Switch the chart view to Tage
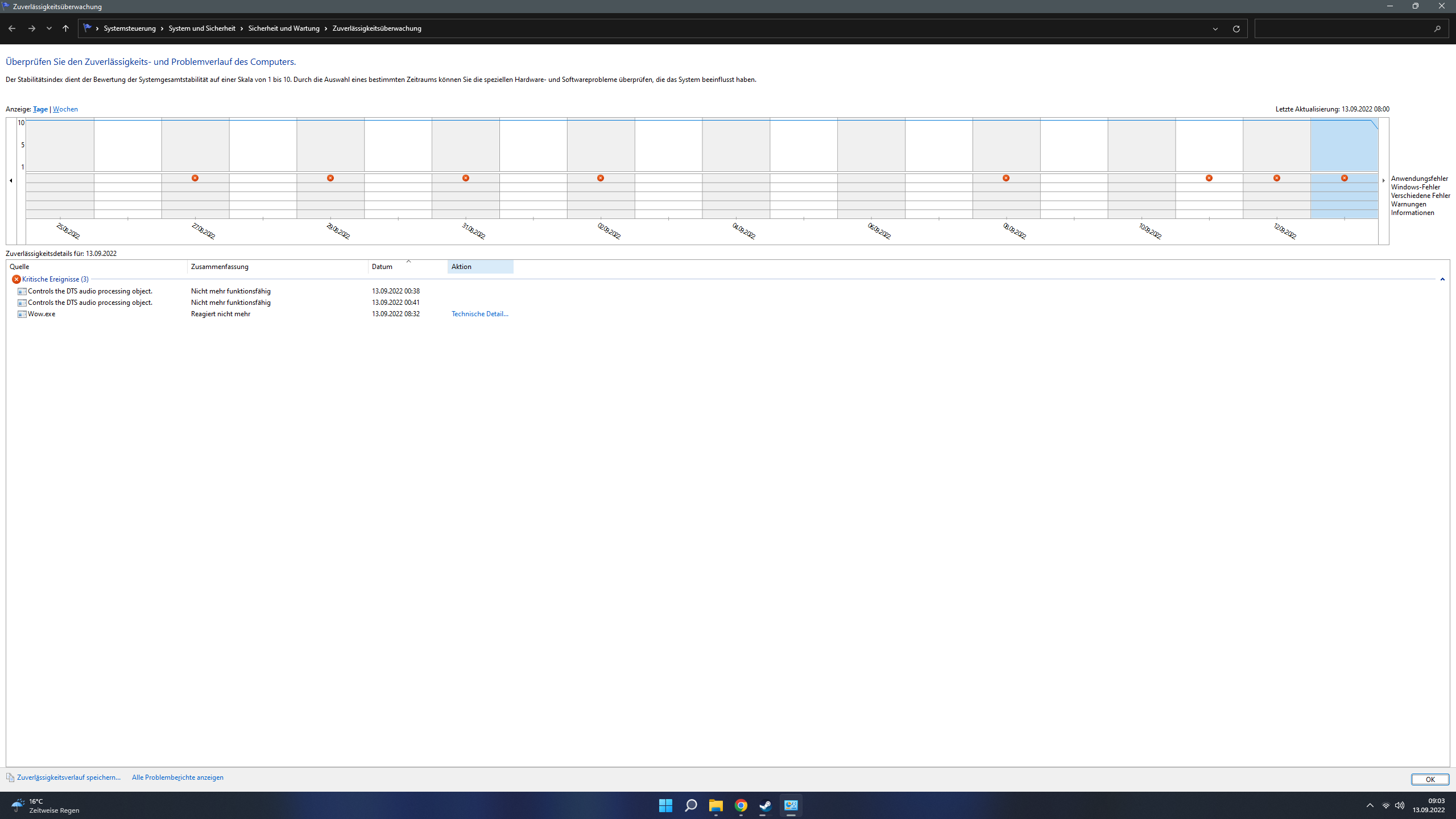The image size is (1456, 819). click(40, 109)
